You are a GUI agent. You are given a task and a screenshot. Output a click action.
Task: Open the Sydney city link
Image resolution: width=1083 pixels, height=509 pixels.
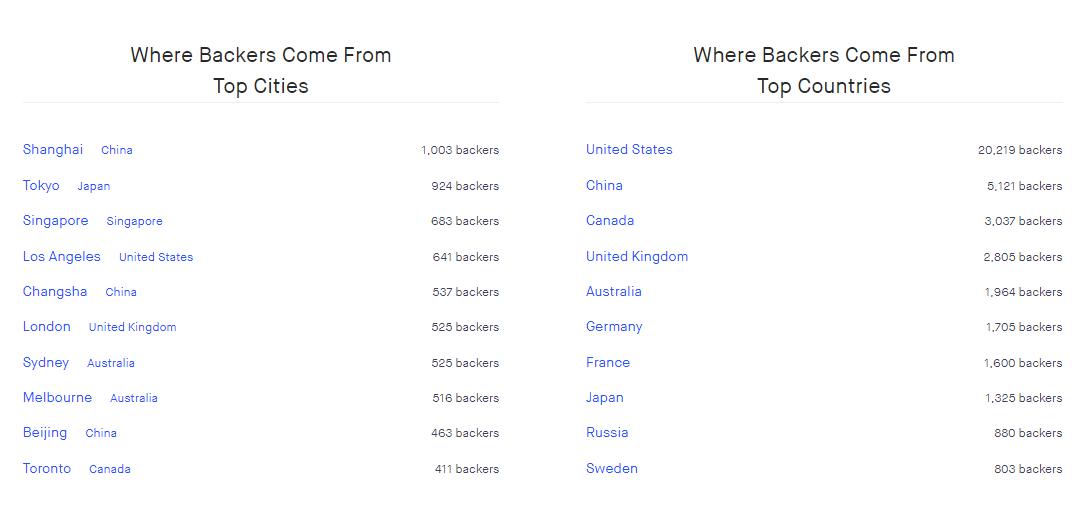tap(46, 363)
